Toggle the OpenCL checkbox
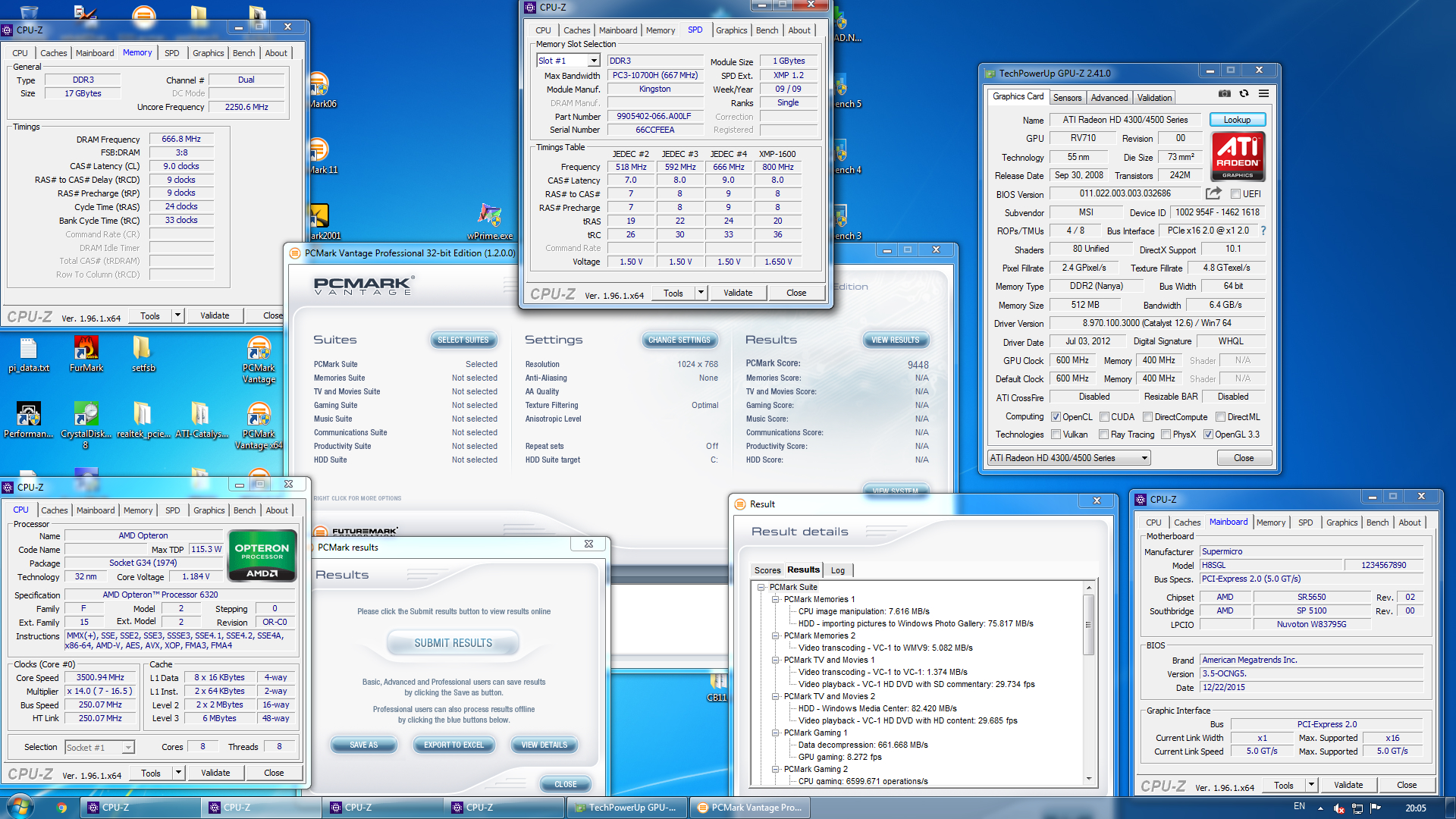The image size is (1456, 819). (1056, 417)
